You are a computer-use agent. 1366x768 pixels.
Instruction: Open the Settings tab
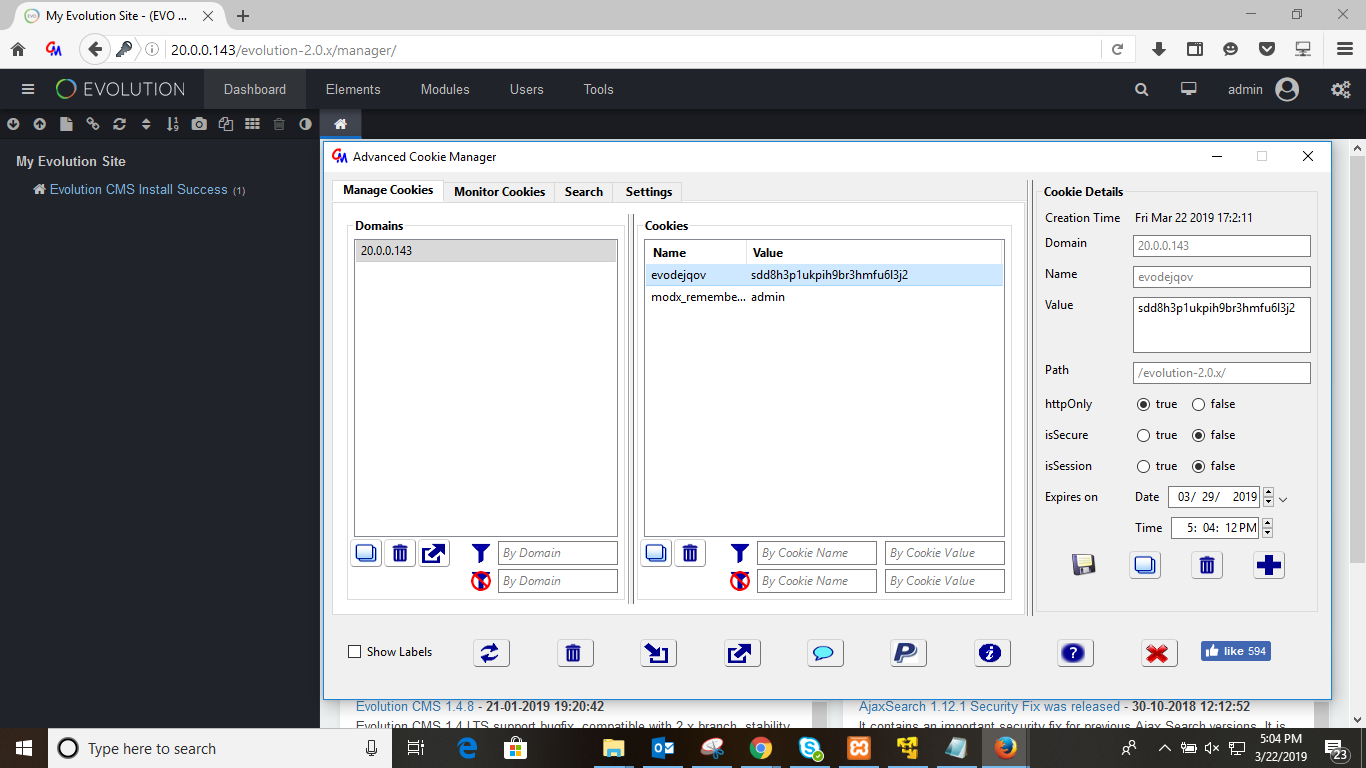coord(649,191)
